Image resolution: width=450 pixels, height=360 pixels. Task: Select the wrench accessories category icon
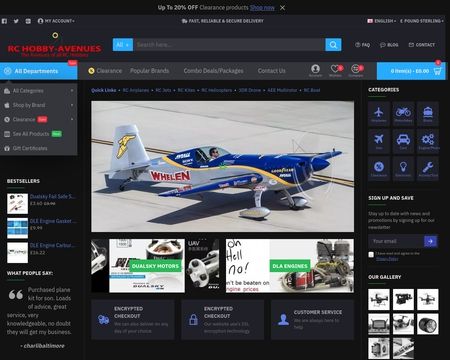[428, 168]
